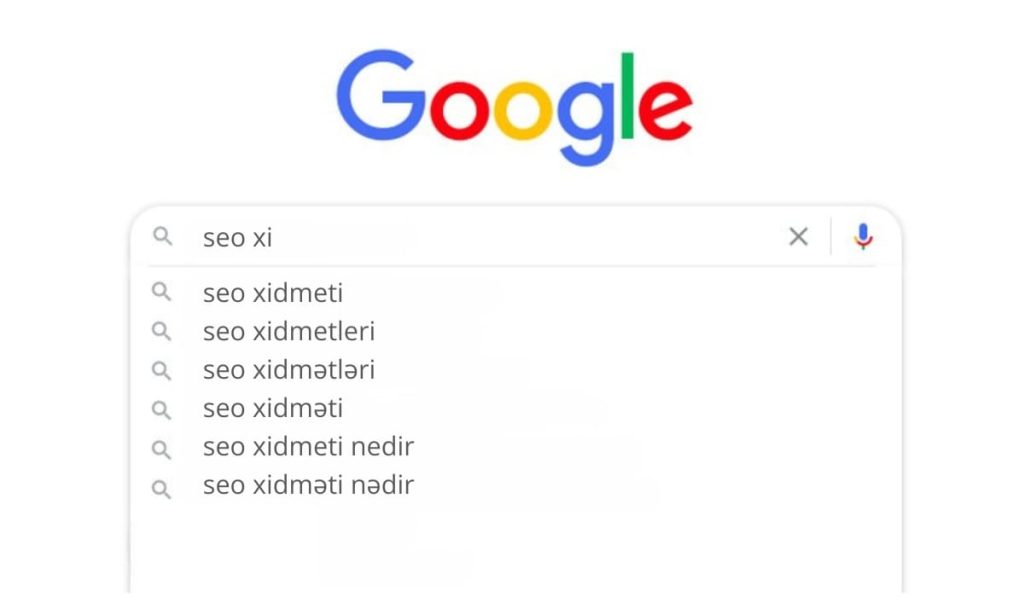The height and width of the screenshot is (597, 1024).
Task: Pick the 'seo xidmətləri' autocomplete entry
Action: (x=289, y=370)
